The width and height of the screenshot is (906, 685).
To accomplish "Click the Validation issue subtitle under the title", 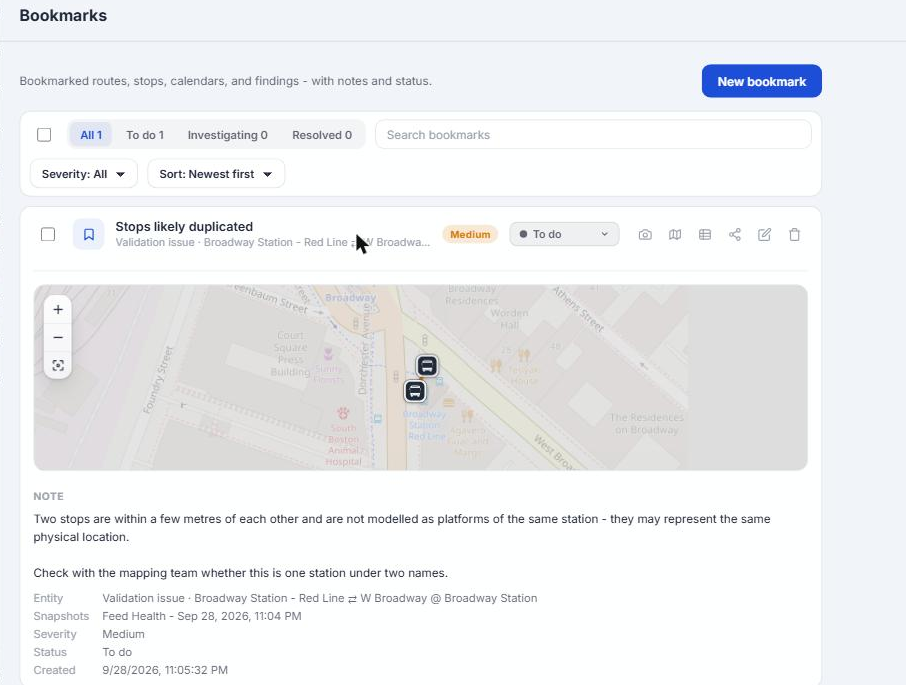I will 273,243.
